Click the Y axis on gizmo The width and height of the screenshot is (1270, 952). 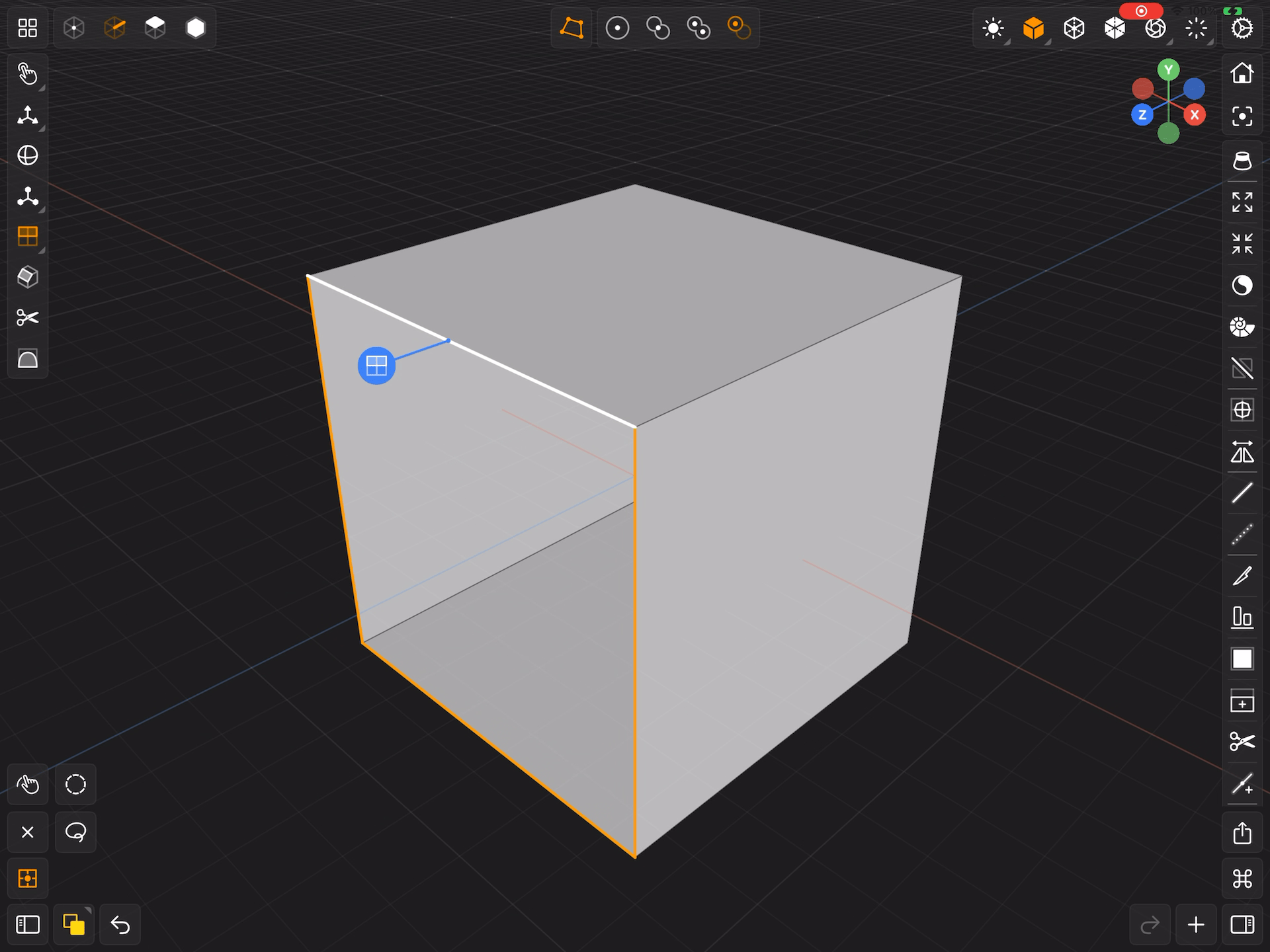point(1169,69)
